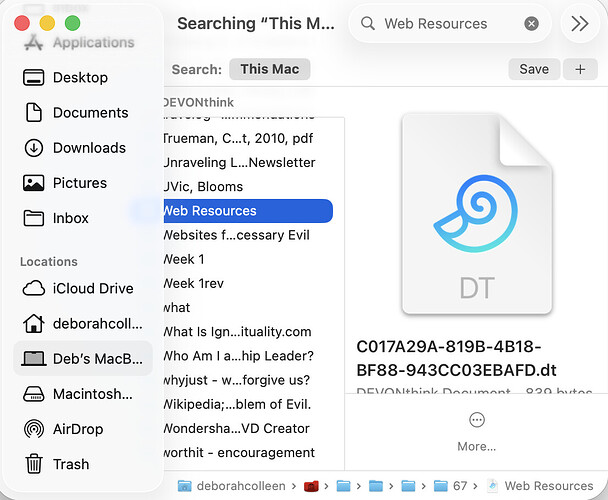
Task: Click the magnifying glass search icon
Action: pyautogui.click(x=368, y=24)
